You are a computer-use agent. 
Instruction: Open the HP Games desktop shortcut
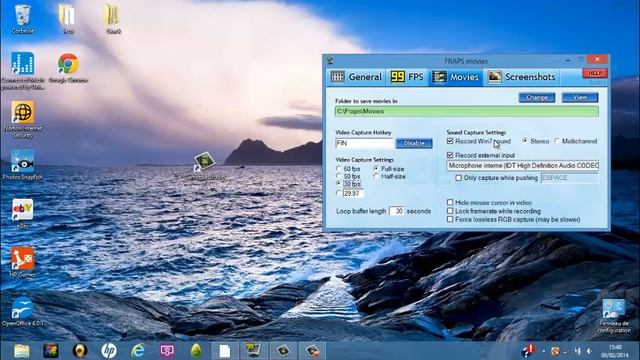coord(22,262)
